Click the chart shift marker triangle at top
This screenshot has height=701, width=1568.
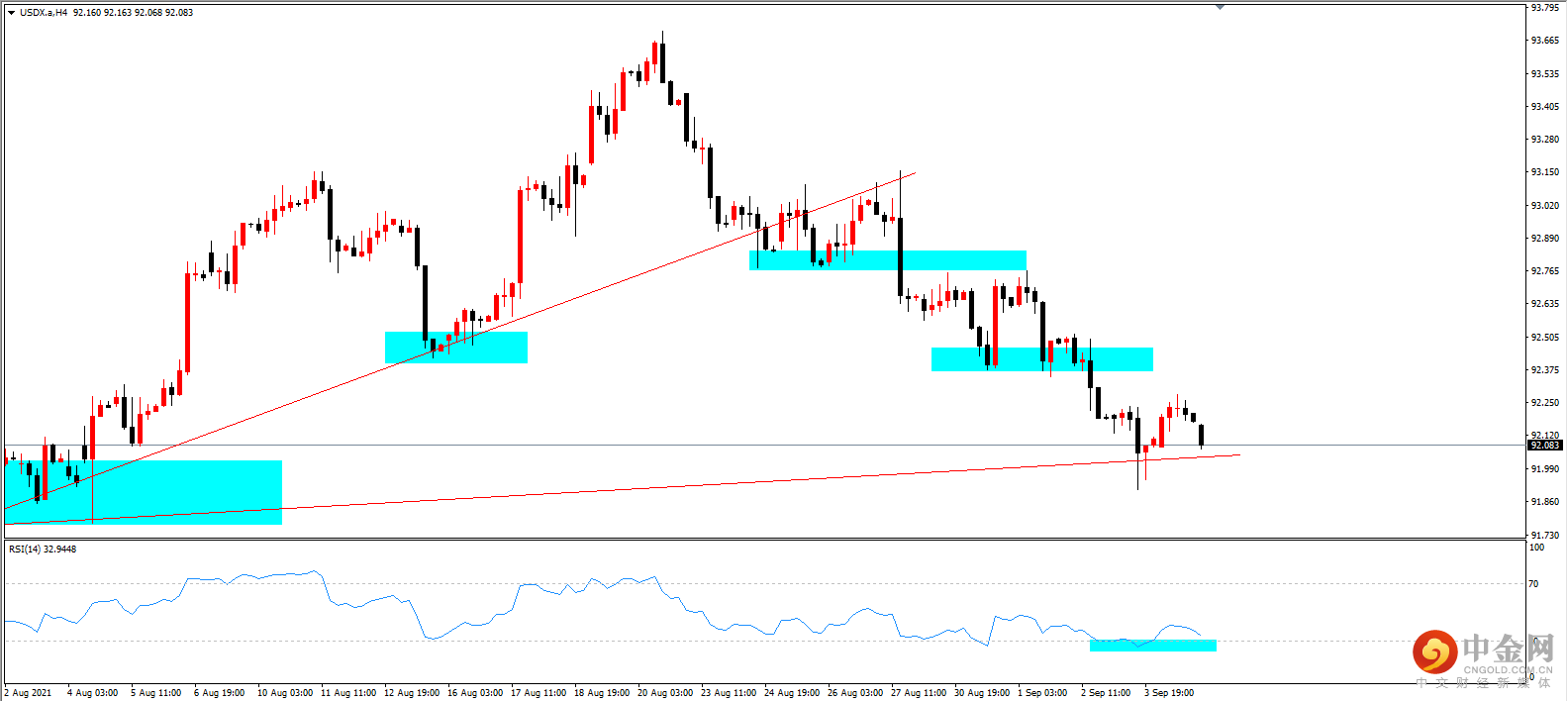tap(1221, 7)
